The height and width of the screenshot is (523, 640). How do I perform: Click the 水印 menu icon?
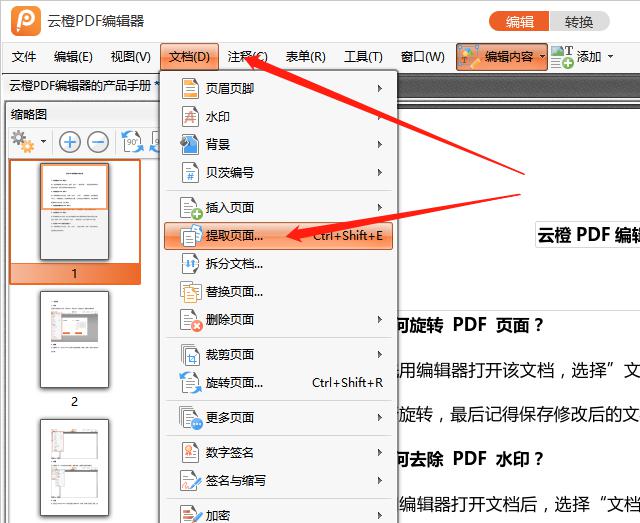click(x=190, y=117)
